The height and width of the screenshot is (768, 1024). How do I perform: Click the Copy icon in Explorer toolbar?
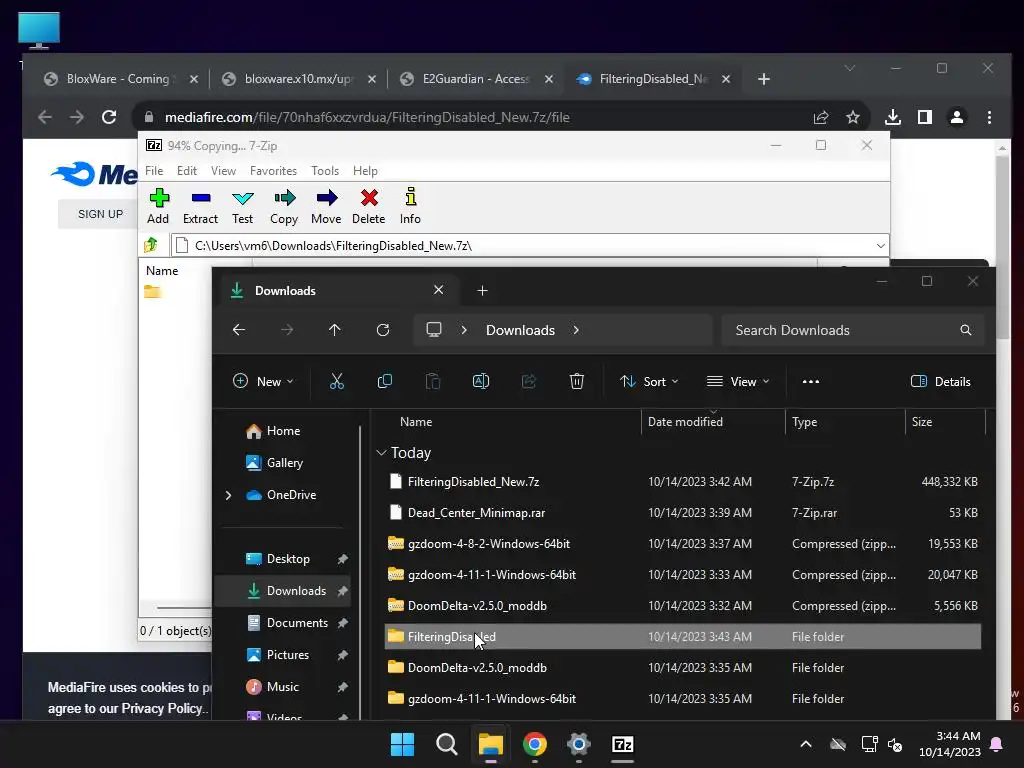[x=385, y=381]
